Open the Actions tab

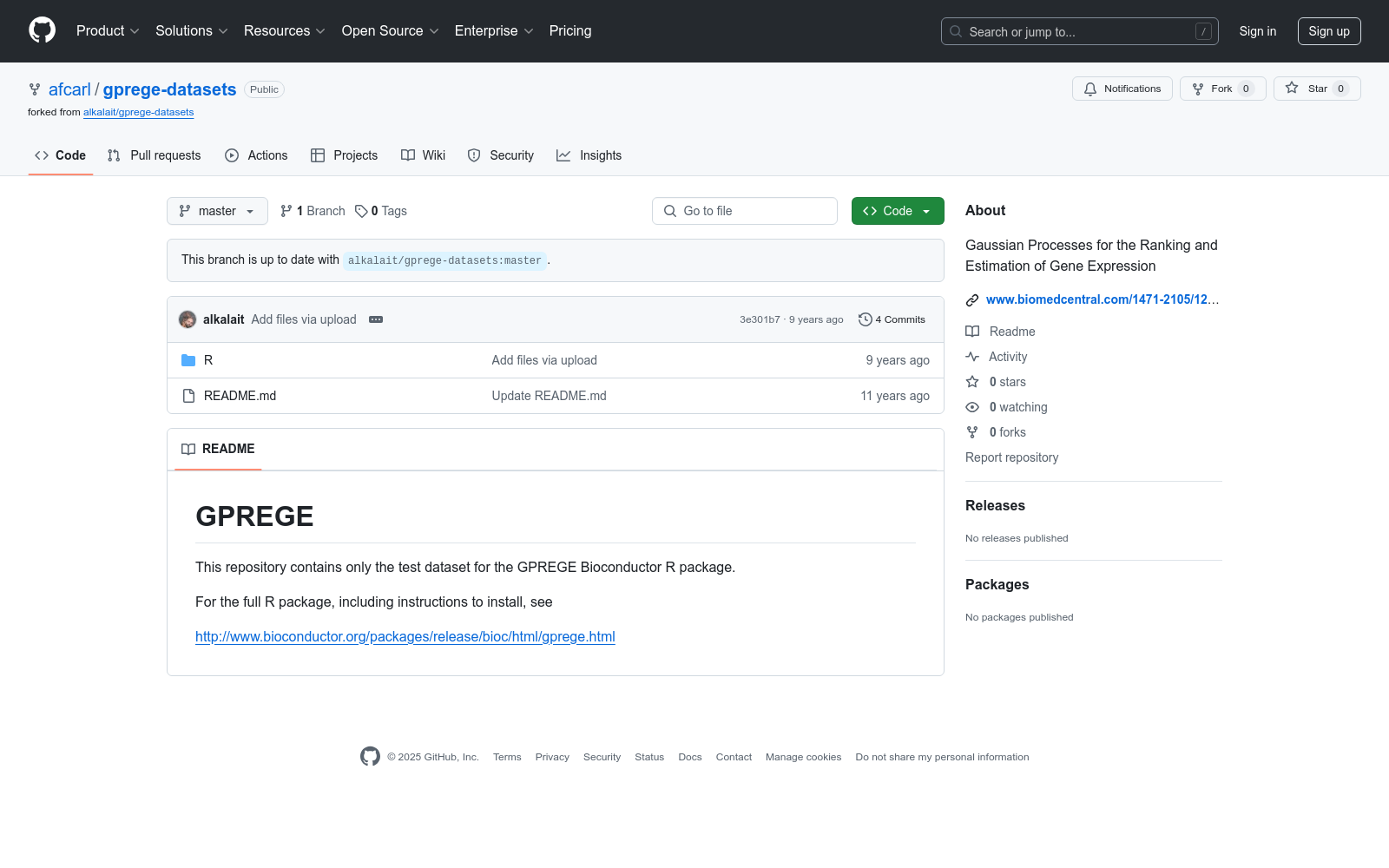click(256, 155)
